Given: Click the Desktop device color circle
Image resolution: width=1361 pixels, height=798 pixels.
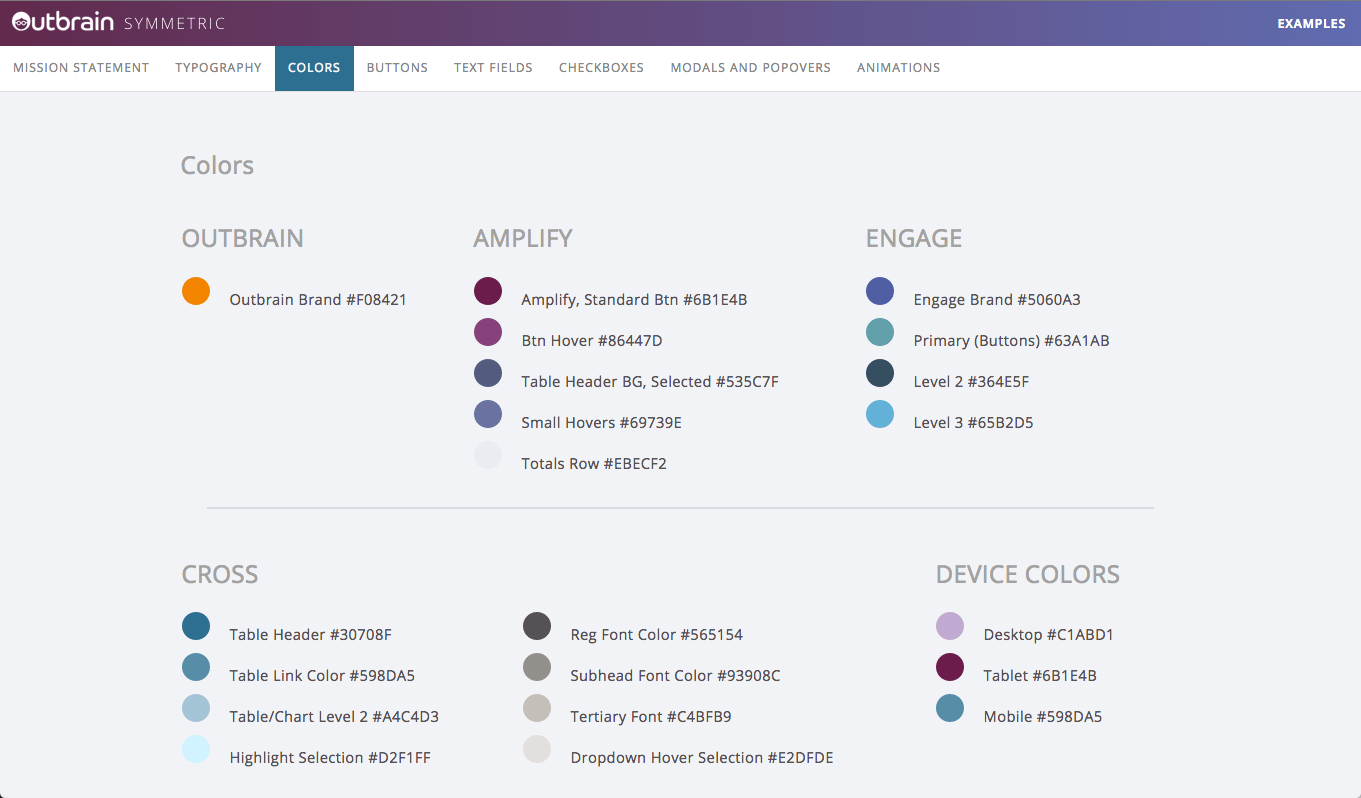Looking at the screenshot, I should (950, 626).
